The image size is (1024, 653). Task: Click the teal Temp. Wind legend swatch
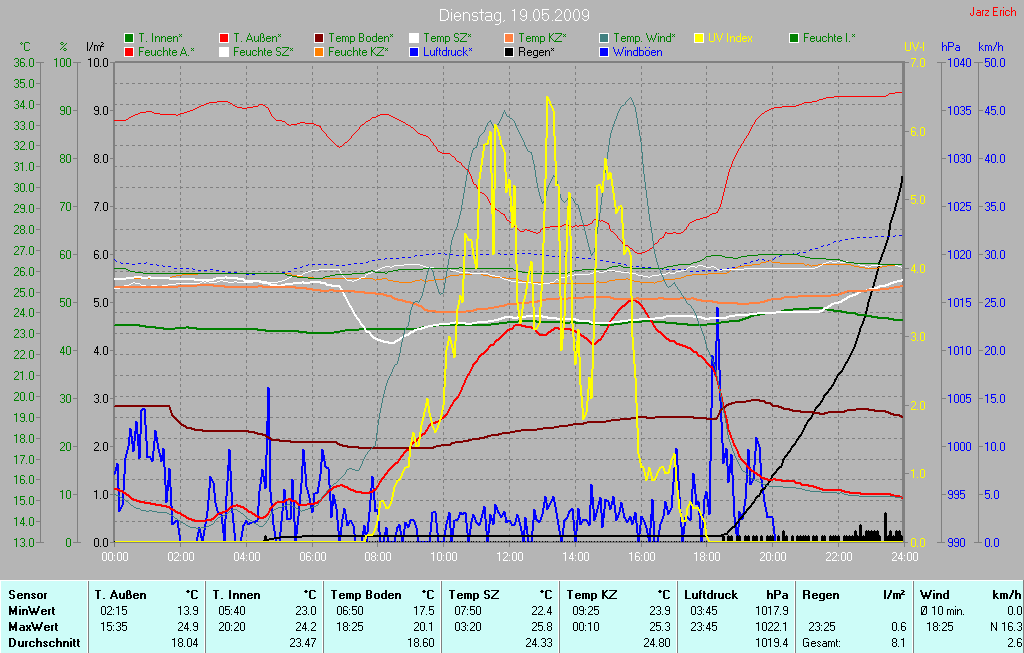(x=604, y=37)
